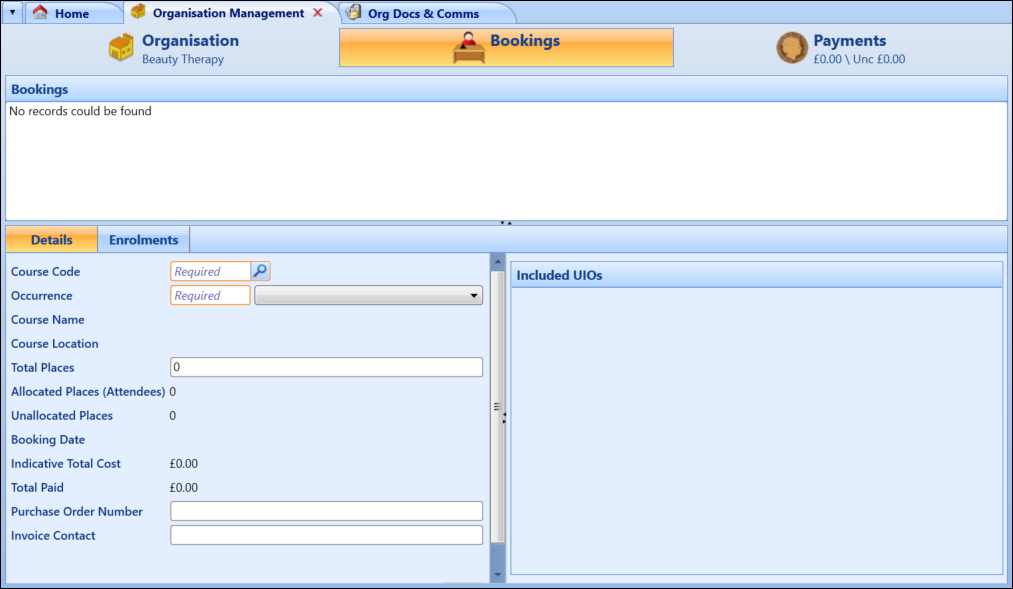Click the Purchase Order Number field
Screen dimensions: 1013x589
(326, 511)
